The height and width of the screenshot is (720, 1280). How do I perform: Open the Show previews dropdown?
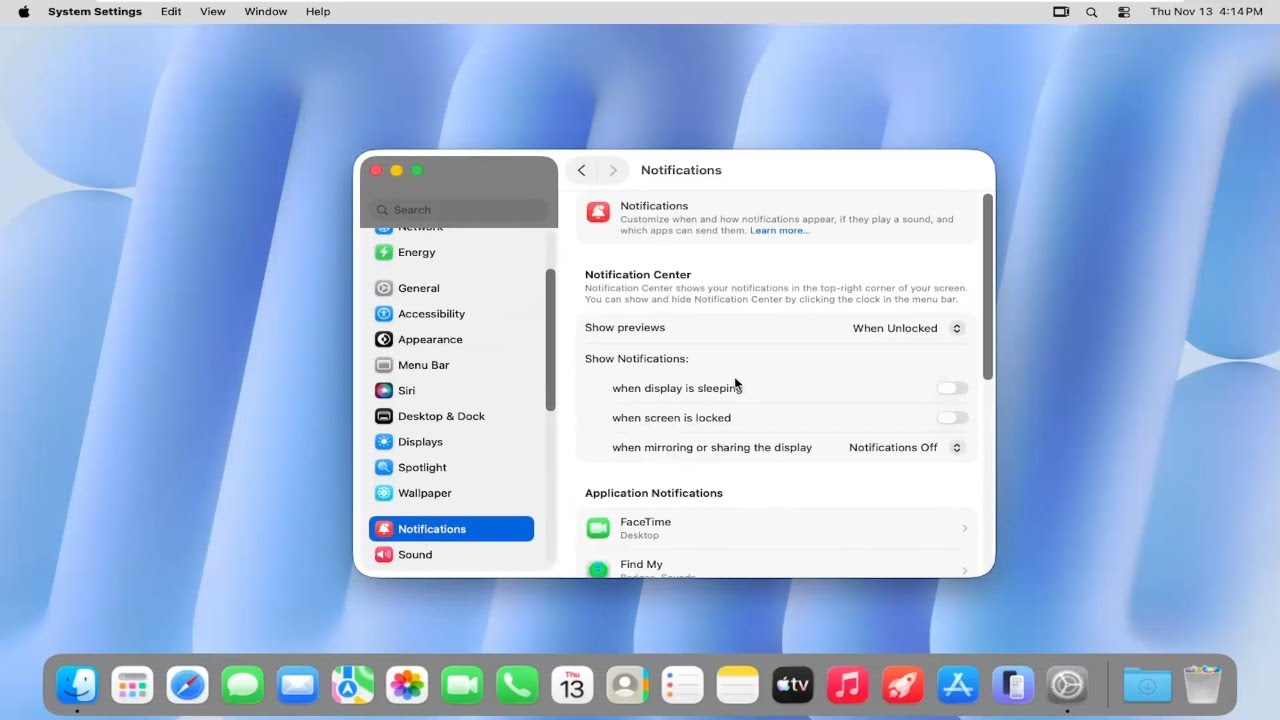point(908,328)
